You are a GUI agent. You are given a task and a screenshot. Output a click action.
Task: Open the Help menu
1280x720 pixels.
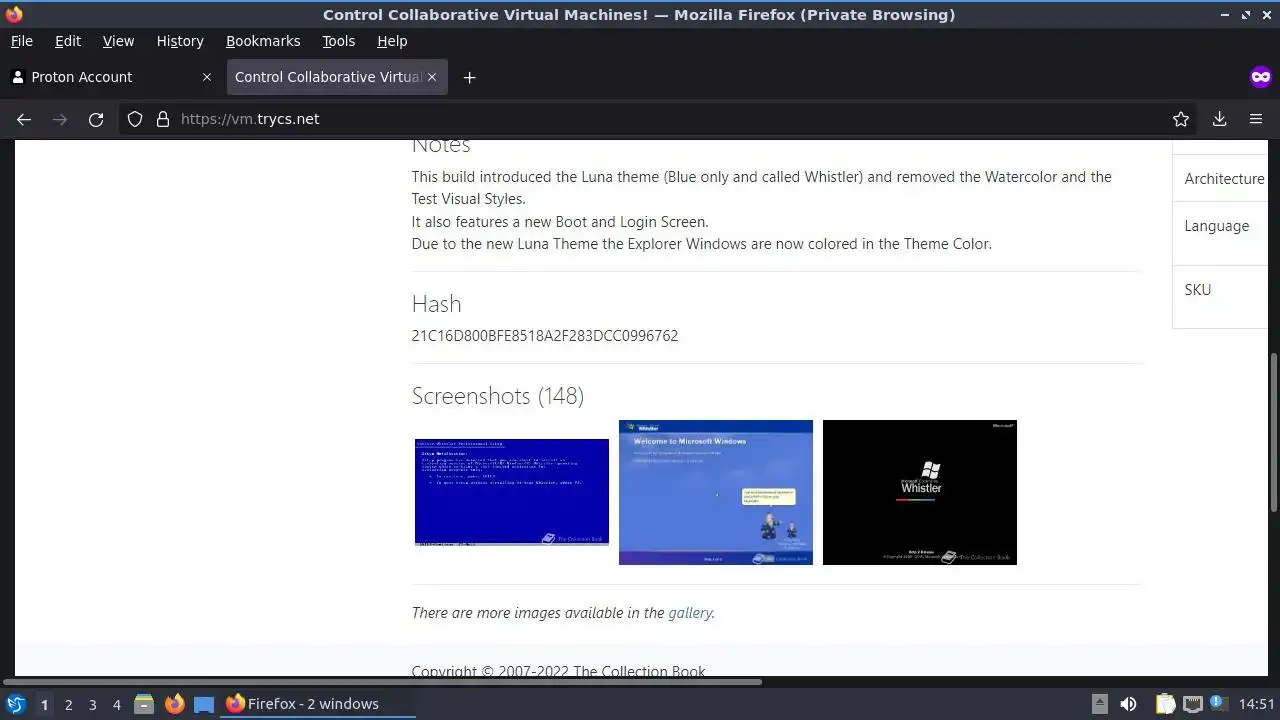[392, 41]
